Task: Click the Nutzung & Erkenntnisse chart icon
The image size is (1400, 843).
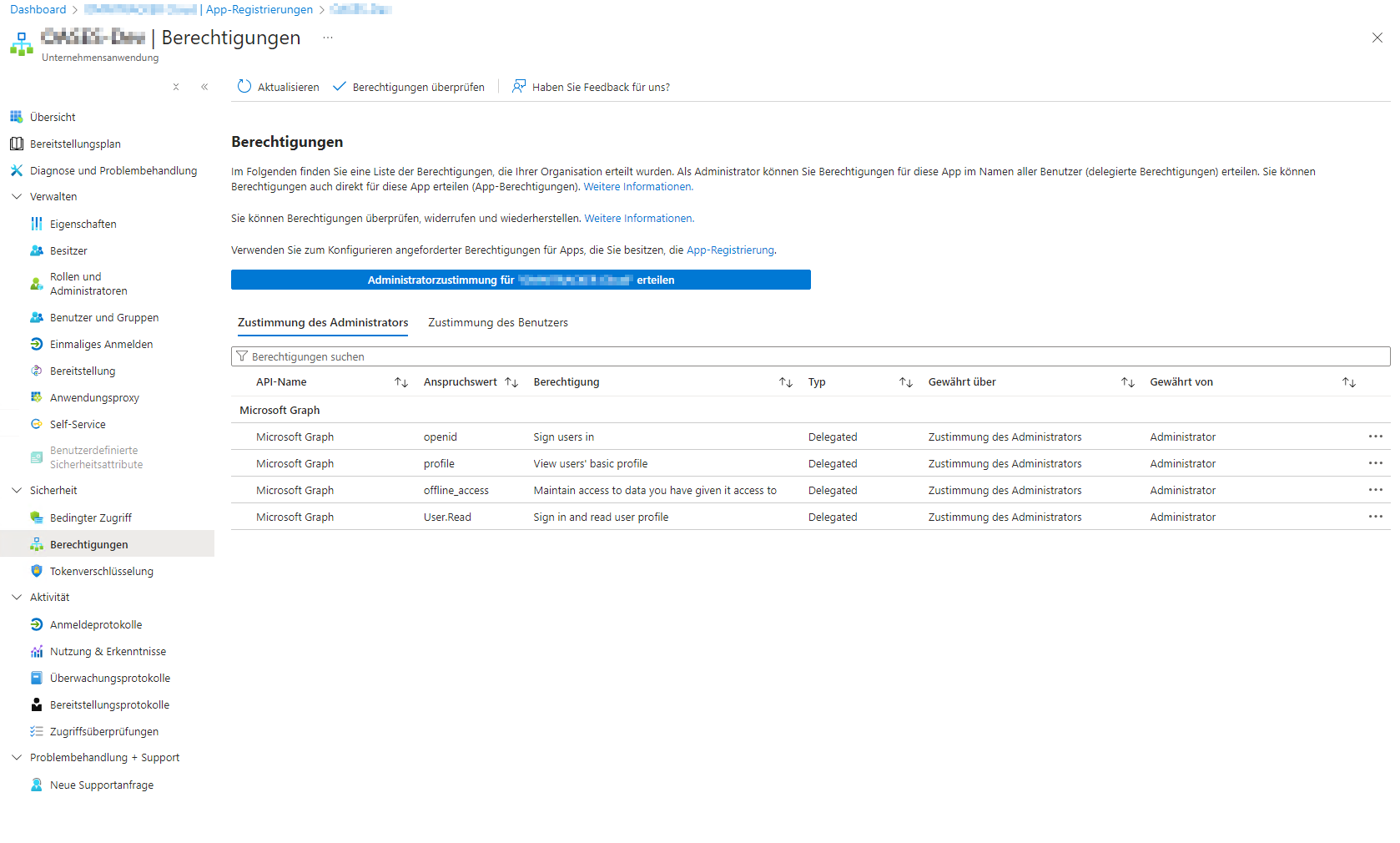Action: 37,651
